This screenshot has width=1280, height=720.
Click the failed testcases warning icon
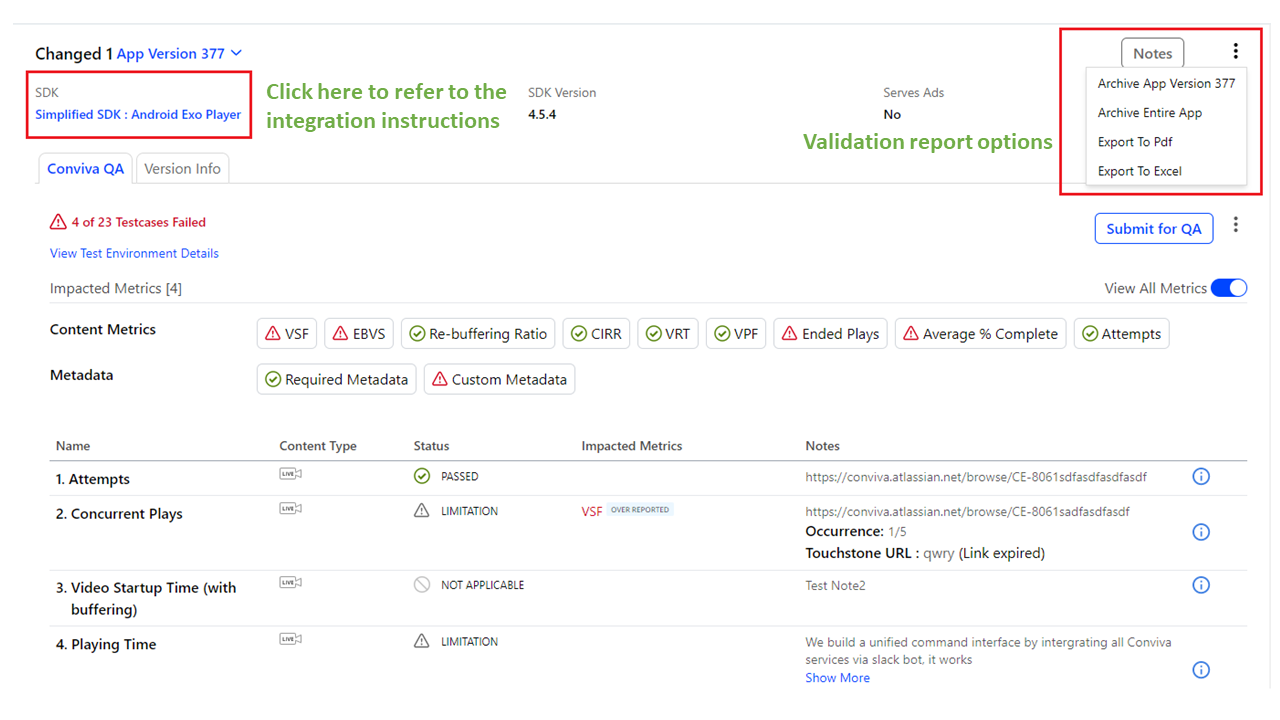point(58,222)
